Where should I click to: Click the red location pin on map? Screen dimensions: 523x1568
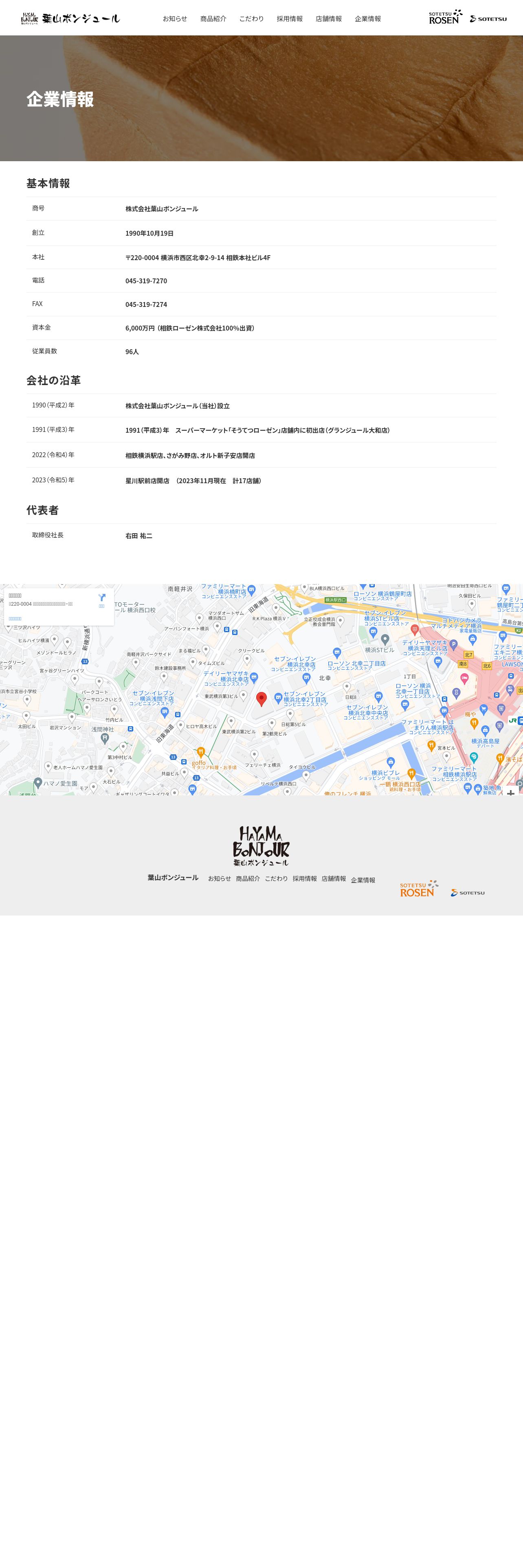coord(262,699)
